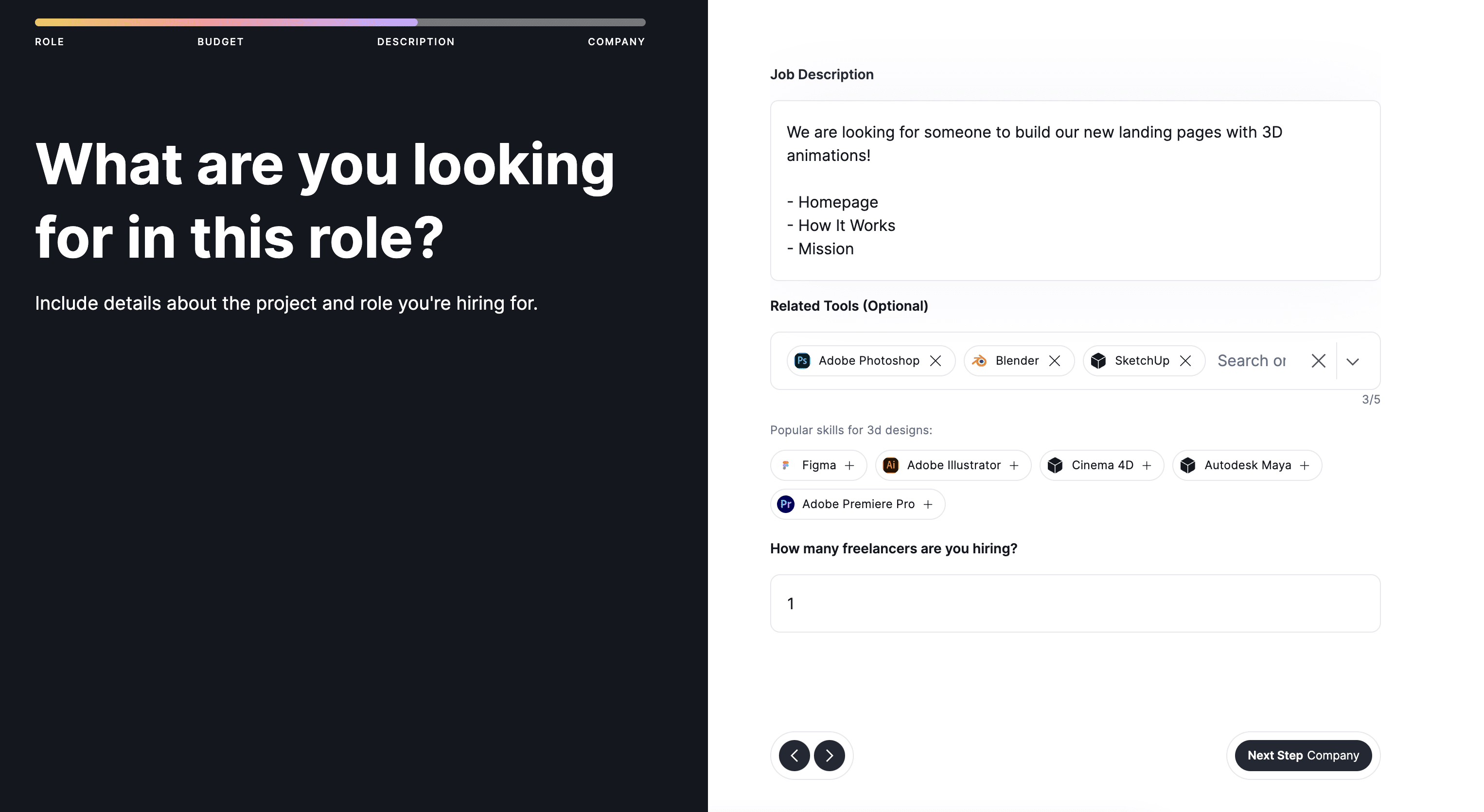Screen dimensions: 1484x812
Task: Click plus icon next to Adobe Illustrator
Action: point(1014,465)
